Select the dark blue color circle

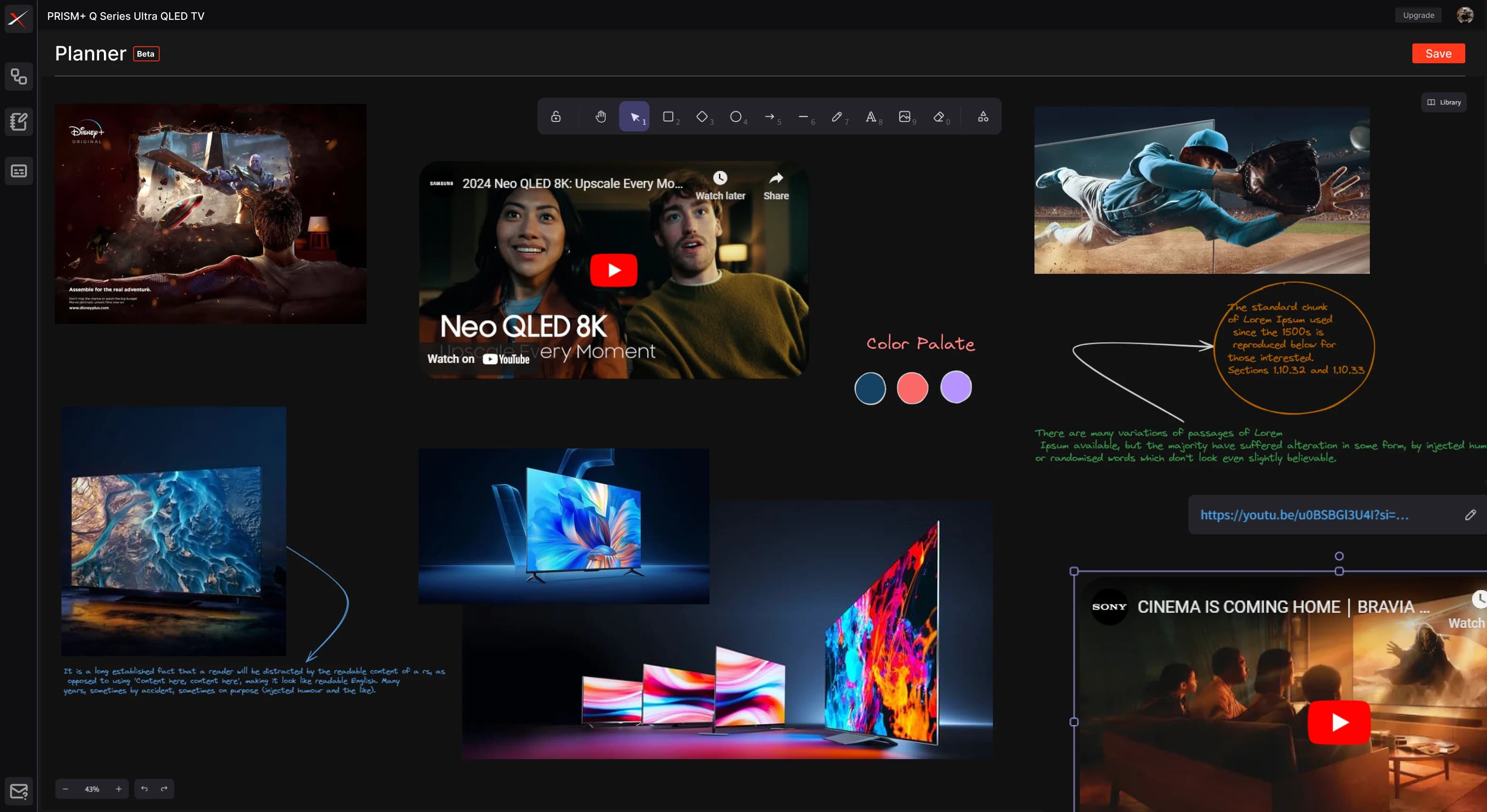pos(870,388)
